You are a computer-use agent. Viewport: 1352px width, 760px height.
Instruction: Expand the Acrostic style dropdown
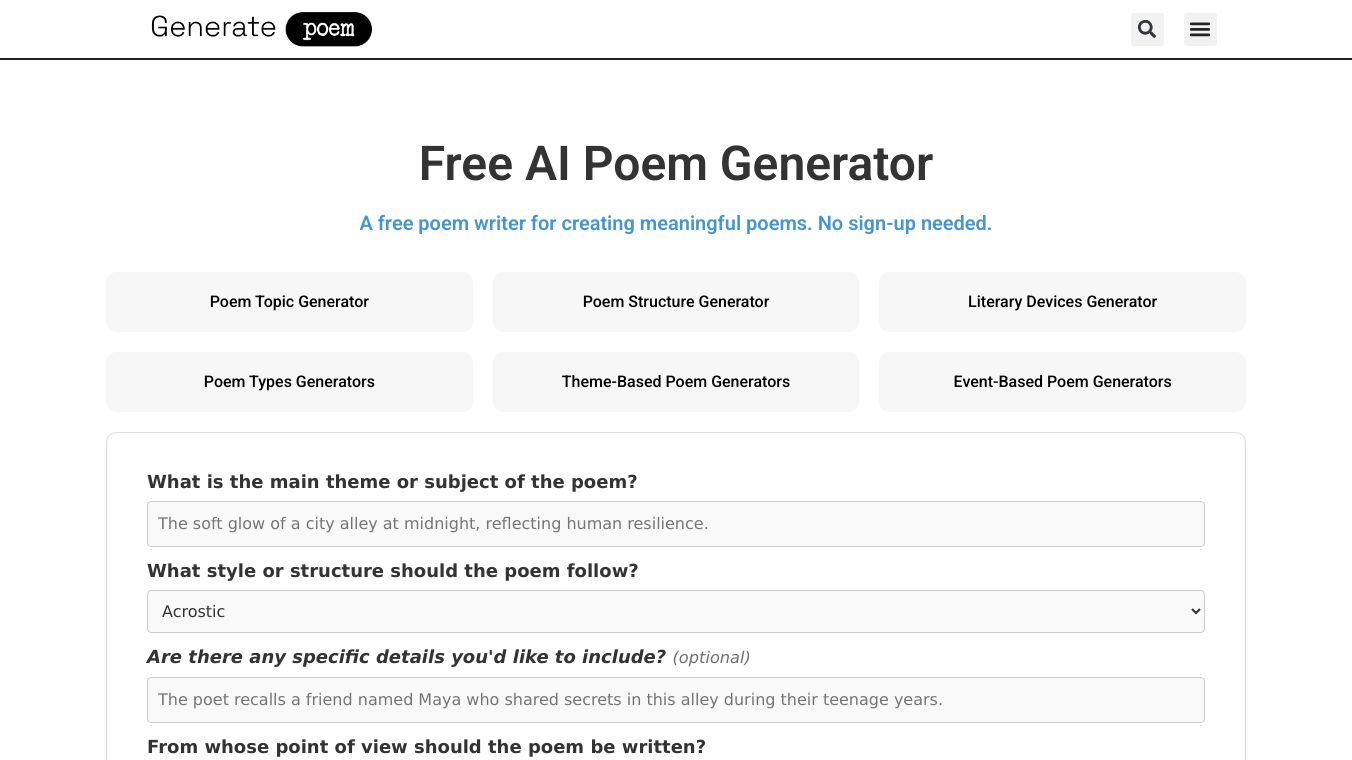click(x=676, y=612)
